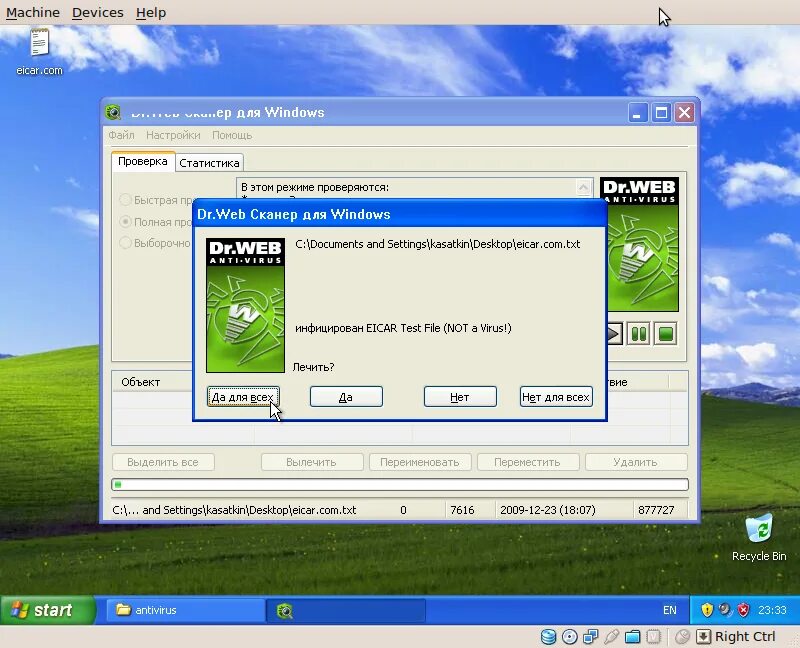Select the Быстрая проверка radio button
Viewport: 800px width, 648px height.
125,200
